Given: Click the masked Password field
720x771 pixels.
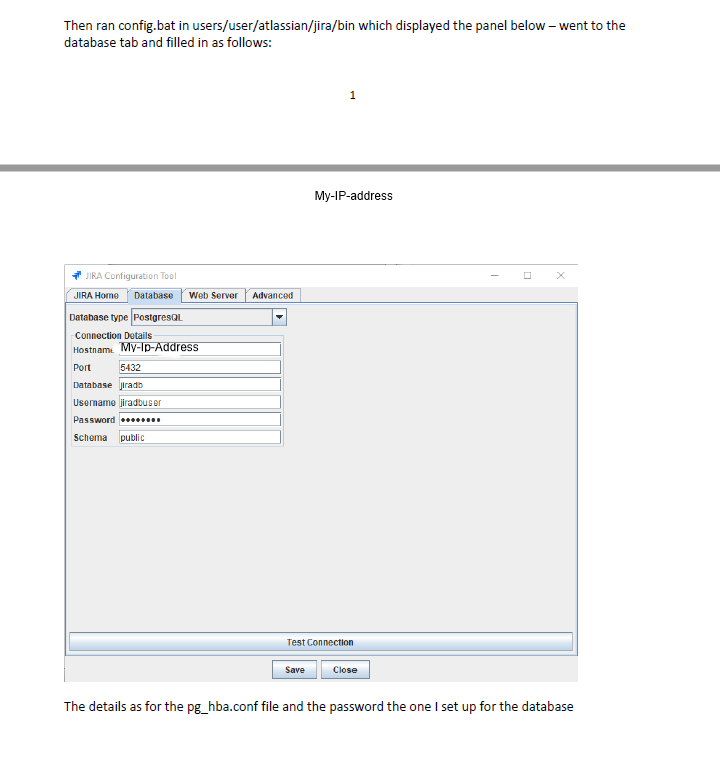Looking at the screenshot, I should coord(200,419).
